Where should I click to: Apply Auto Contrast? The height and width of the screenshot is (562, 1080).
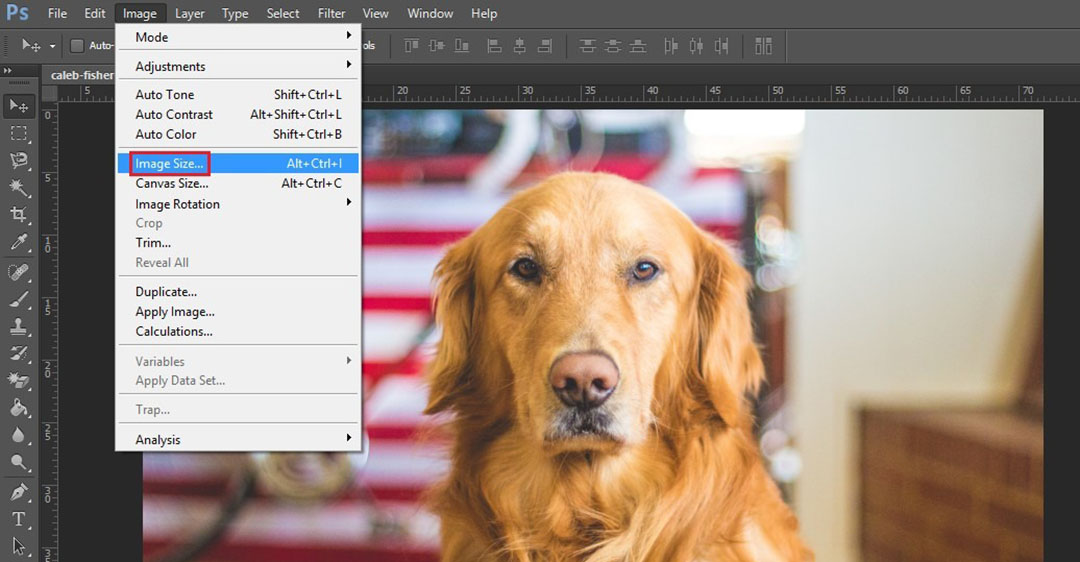(x=238, y=114)
